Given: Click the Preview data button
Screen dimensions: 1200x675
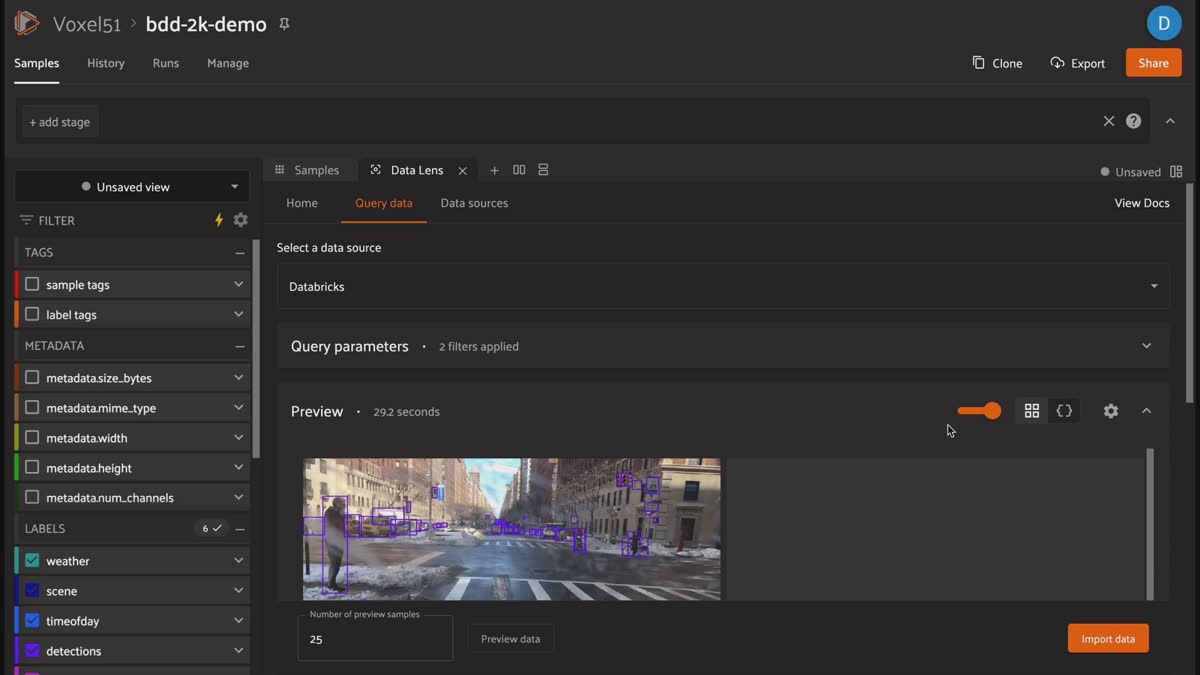Looking at the screenshot, I should pyautogui.click(x=510, y=639).
